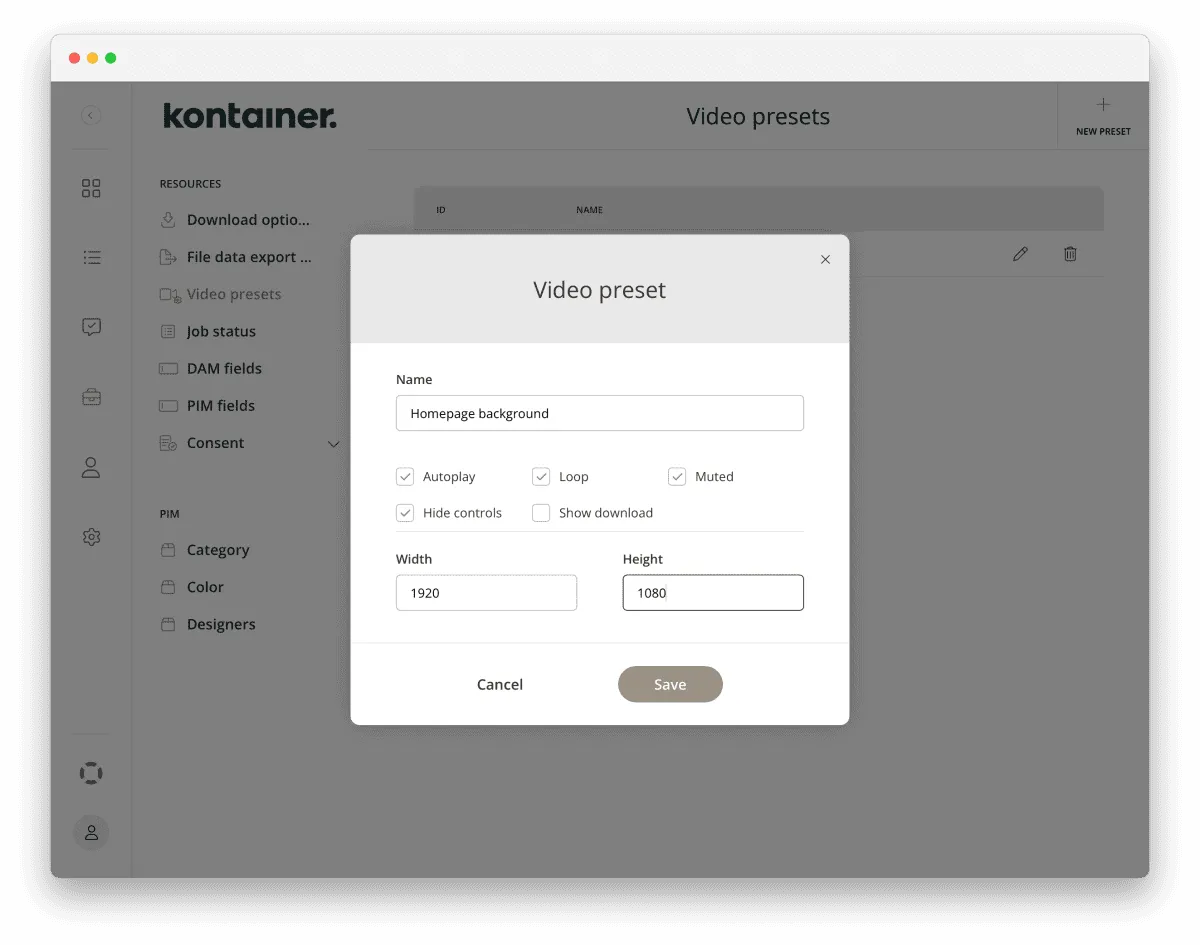This screenshot has width=1200, height=945.
Task: Open the users person icon in the sidebar
Action: pyautogui.click(x=91, y=467)
